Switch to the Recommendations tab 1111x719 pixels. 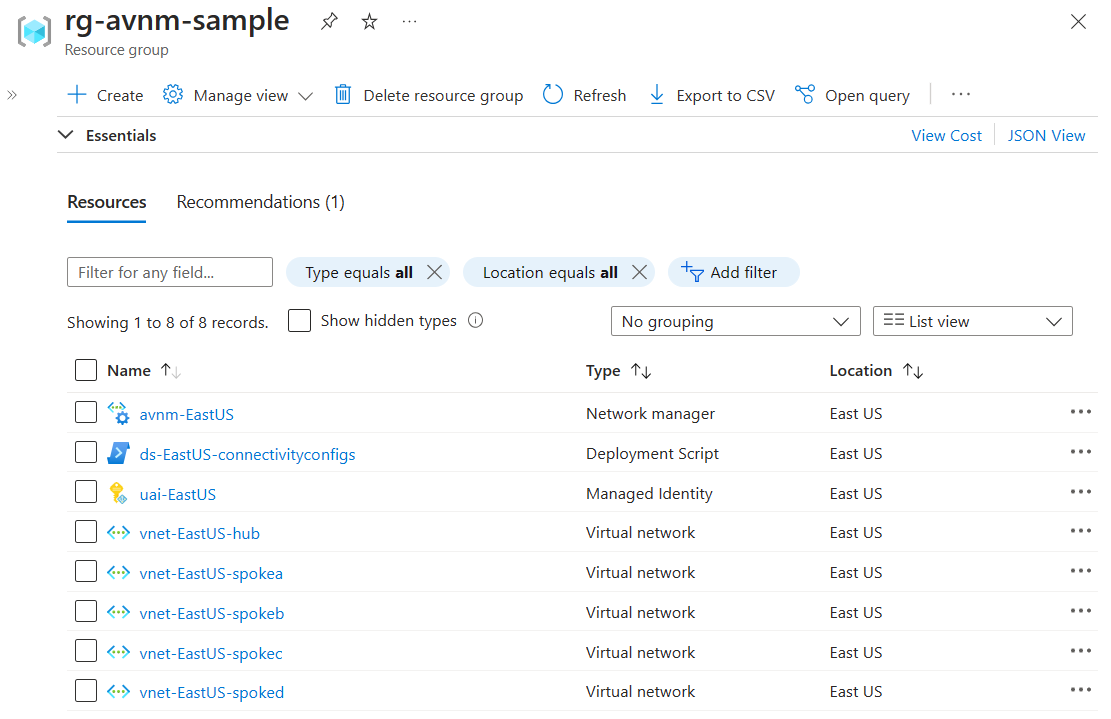click(260, 201)
